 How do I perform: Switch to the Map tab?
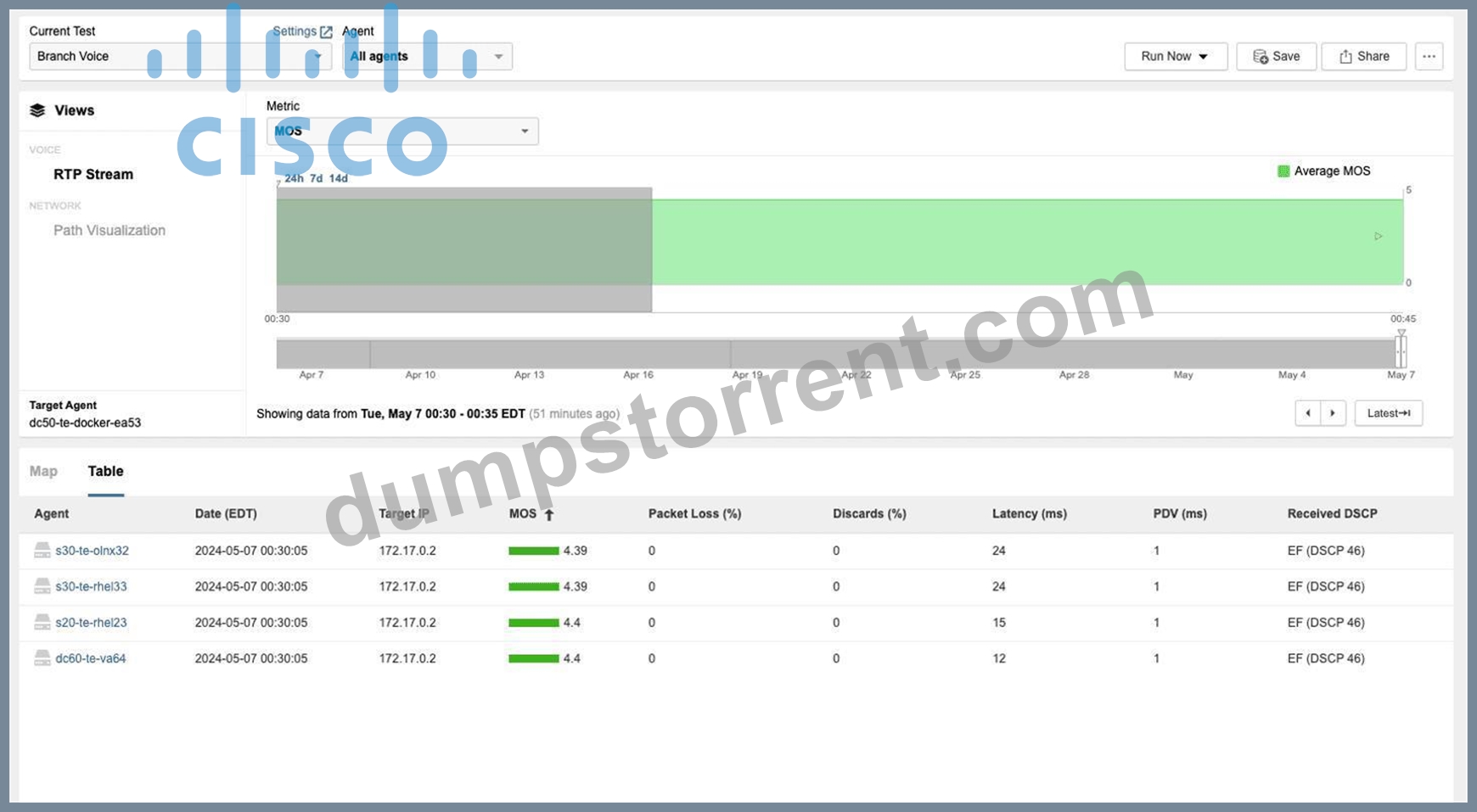click(x=43, y=471)
